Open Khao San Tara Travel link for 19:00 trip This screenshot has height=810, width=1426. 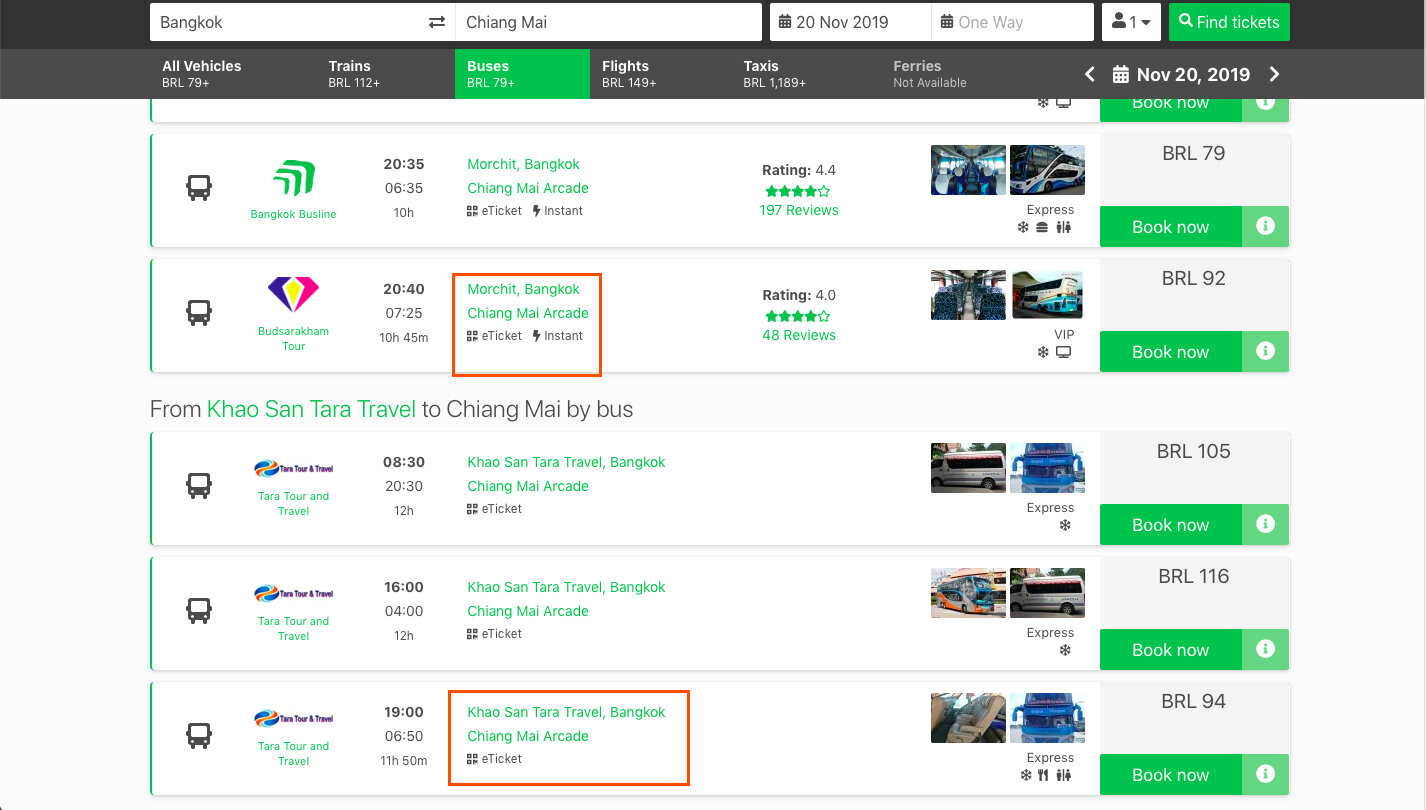[x=566, y=712]
